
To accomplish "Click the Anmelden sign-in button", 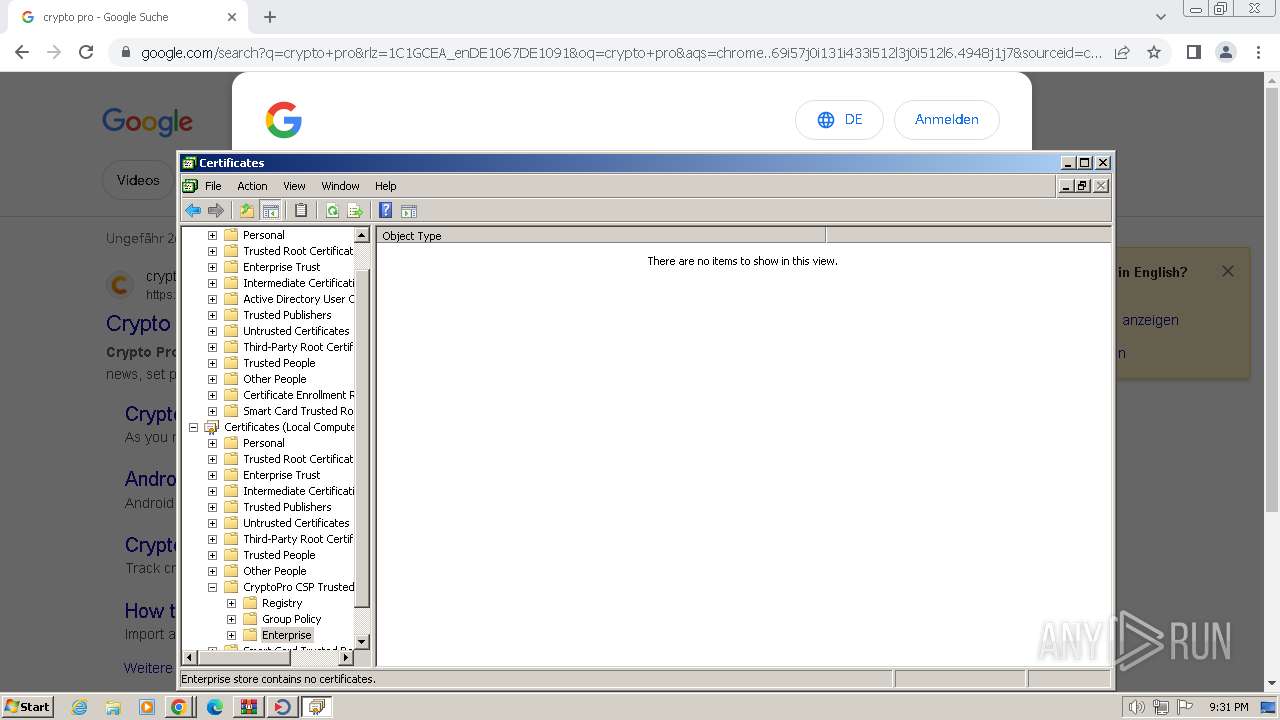I will (x=946, y=119).
